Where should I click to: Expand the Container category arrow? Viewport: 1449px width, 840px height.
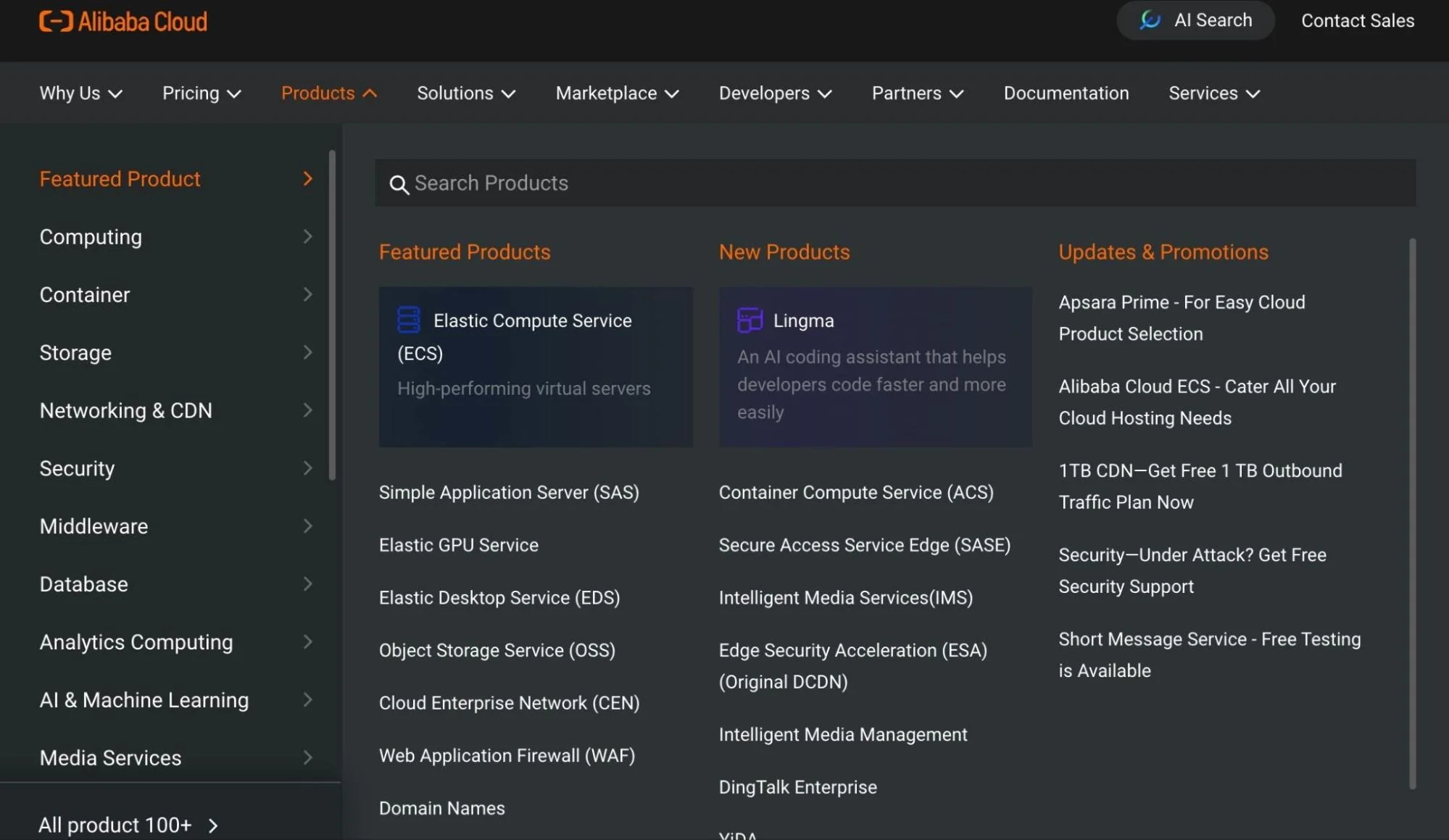click(x=307, y=294)
